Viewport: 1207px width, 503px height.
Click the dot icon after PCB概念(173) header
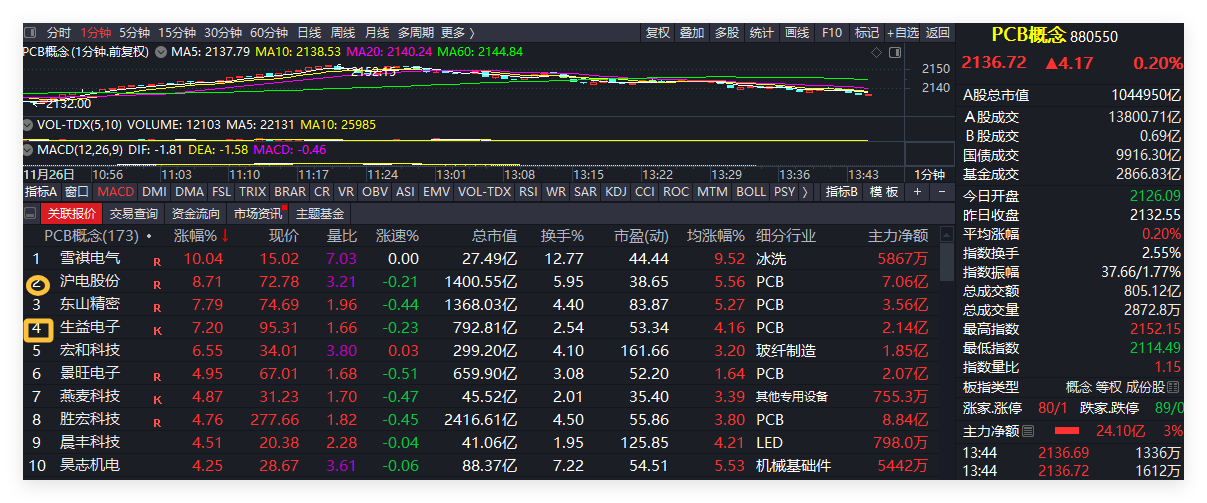point(149,237)
